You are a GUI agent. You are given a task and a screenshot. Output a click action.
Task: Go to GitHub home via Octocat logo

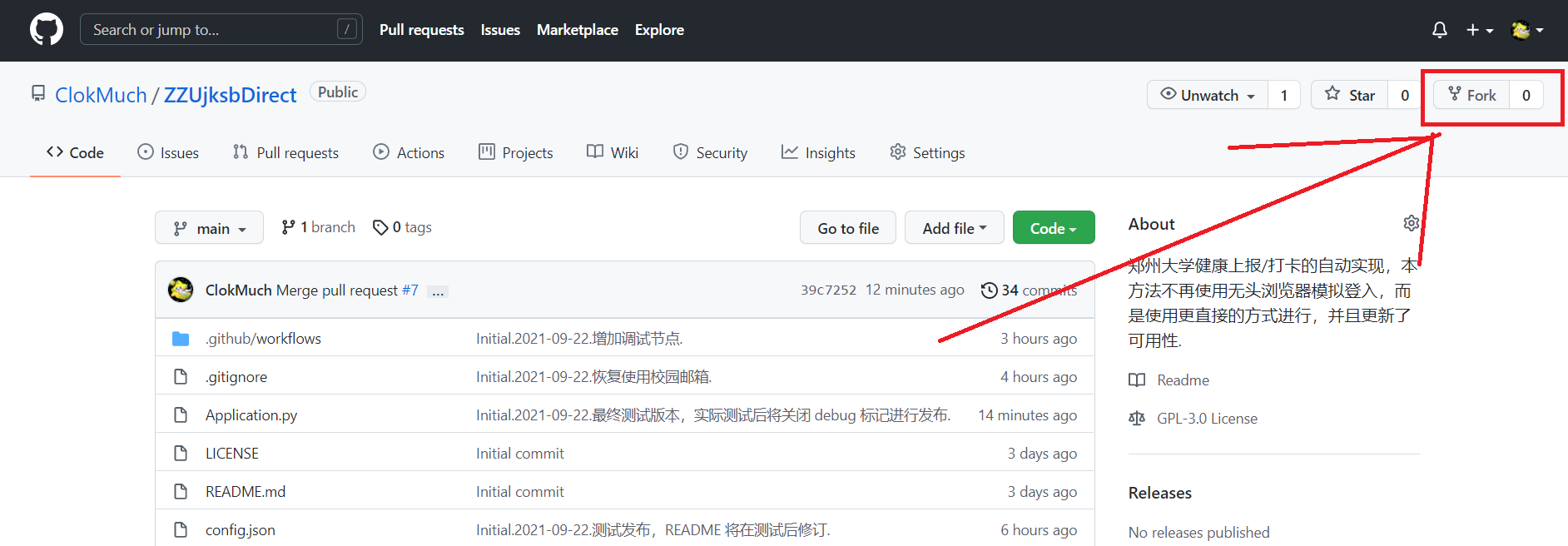tap(47, 30)
